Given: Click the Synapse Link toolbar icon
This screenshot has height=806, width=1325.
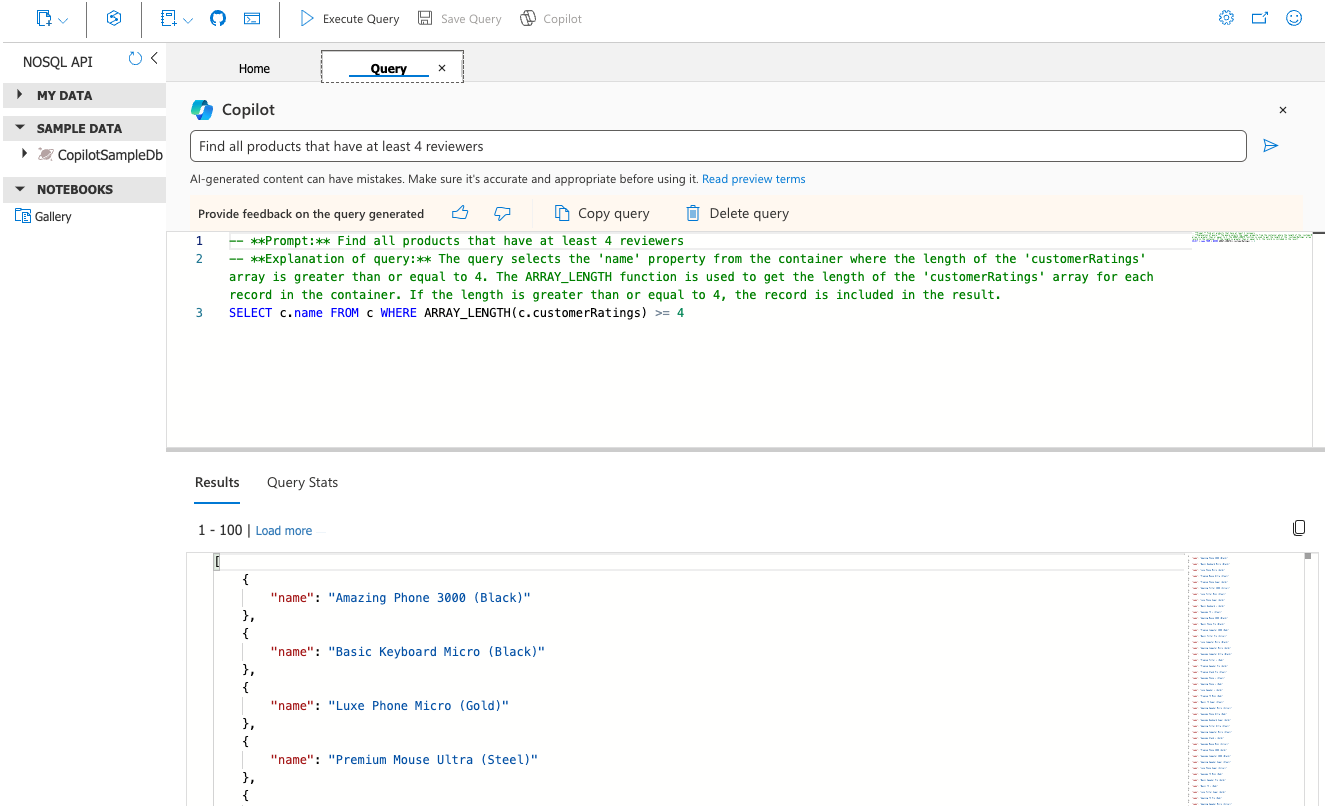Looking at the screenshot, I should (114, 18).
